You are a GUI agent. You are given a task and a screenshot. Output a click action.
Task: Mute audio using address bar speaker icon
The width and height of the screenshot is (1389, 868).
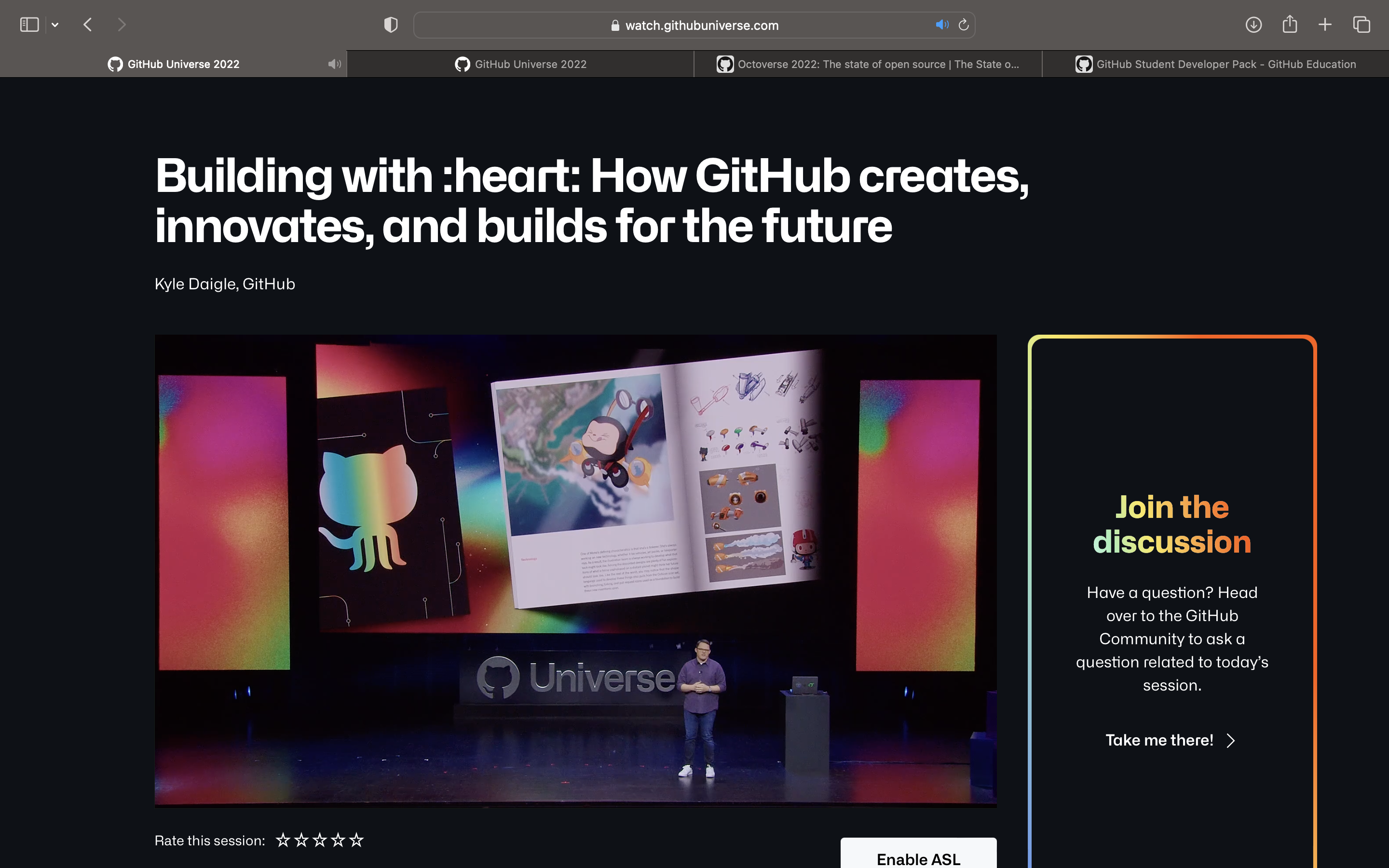[942, 25]
